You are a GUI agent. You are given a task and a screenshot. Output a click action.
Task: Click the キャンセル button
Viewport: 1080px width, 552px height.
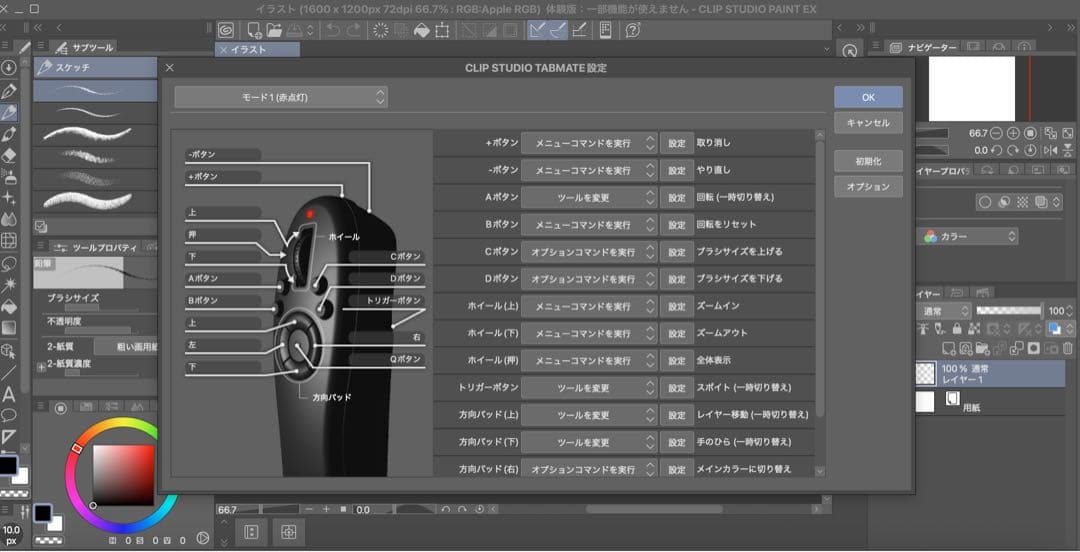[868, 123]
